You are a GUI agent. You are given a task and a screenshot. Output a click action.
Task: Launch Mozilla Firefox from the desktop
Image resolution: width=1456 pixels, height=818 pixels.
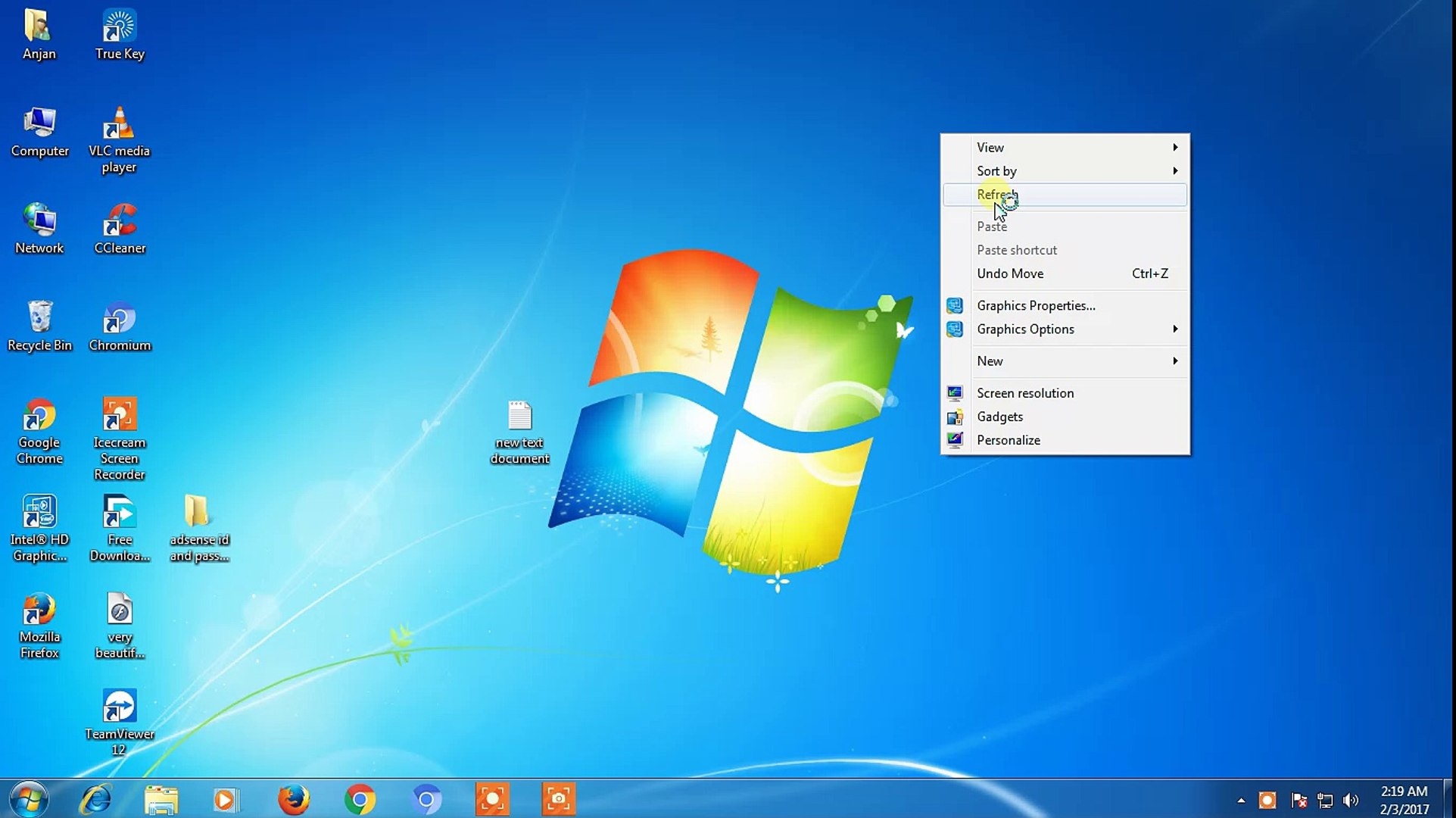[x=39, y=610]
